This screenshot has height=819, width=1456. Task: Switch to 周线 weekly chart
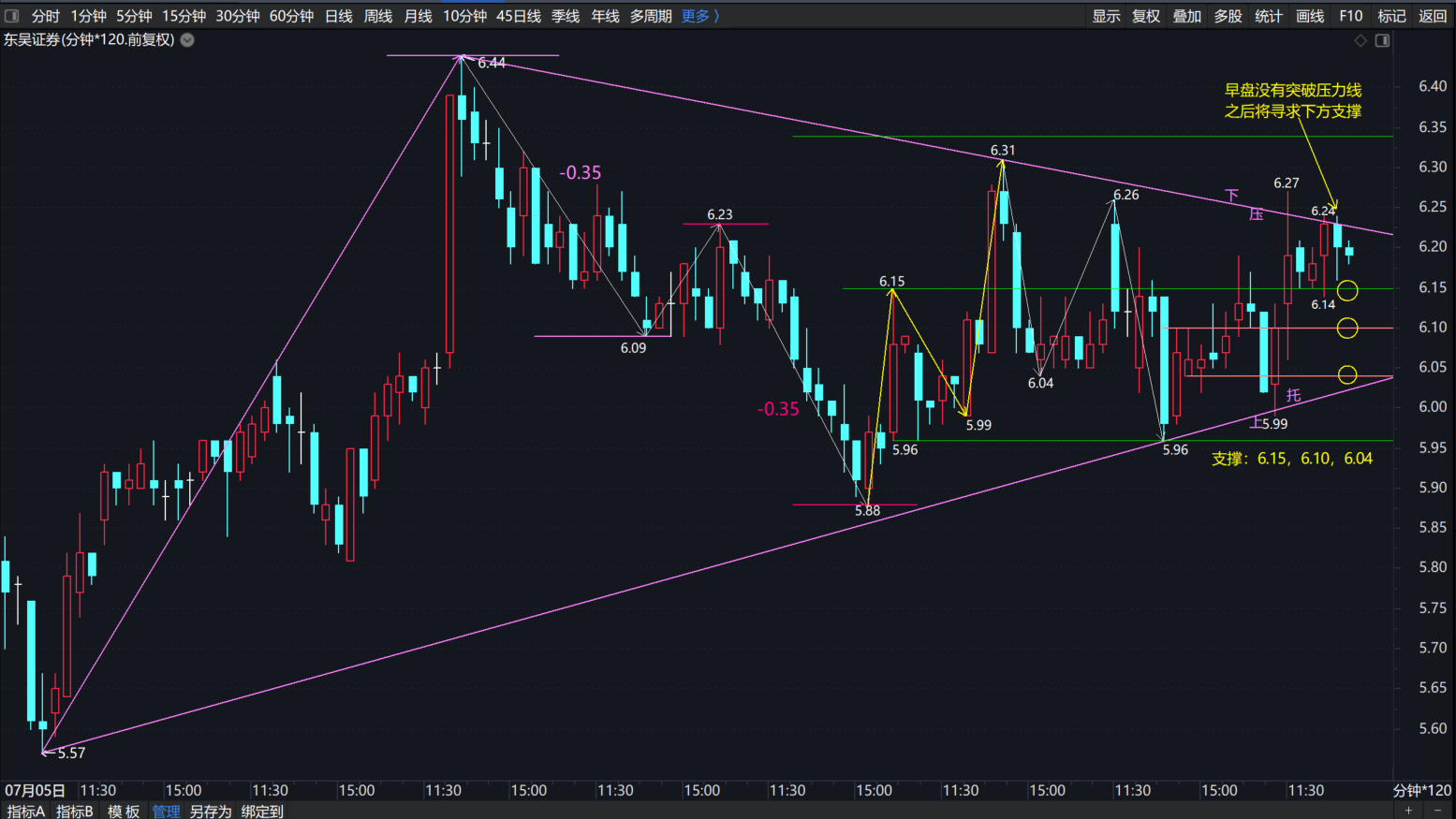pos(377,16)
